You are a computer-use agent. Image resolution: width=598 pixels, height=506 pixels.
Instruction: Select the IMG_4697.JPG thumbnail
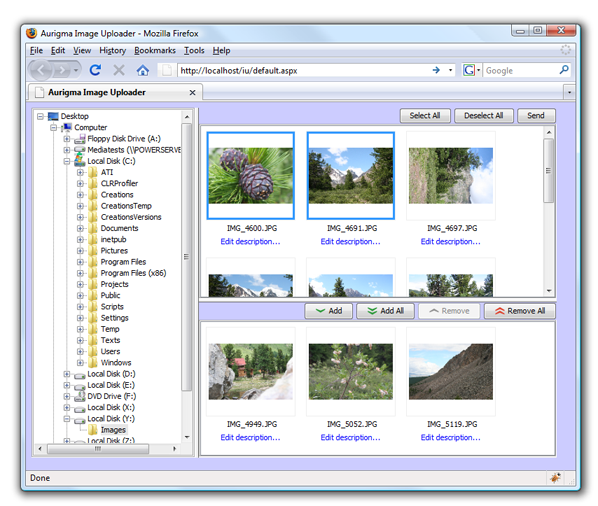[x=451, y=175]
